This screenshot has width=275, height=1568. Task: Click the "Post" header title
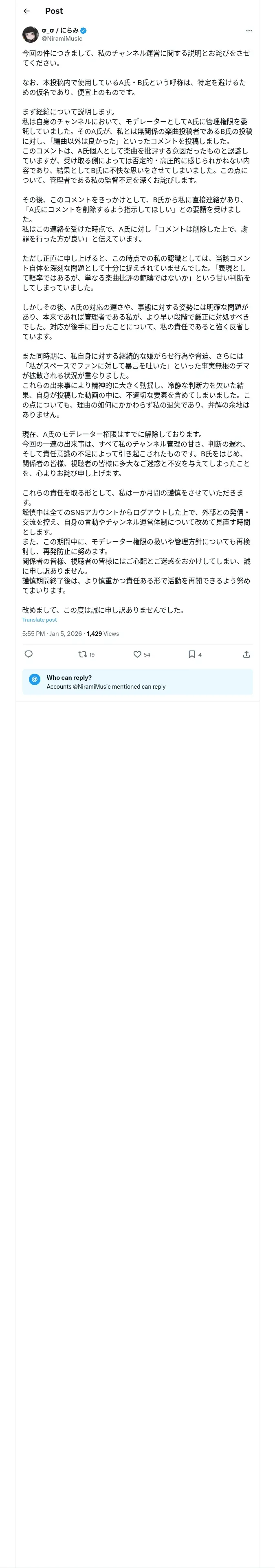54,11
